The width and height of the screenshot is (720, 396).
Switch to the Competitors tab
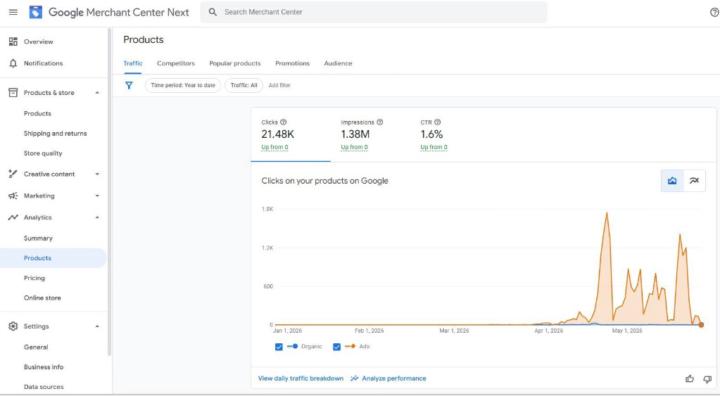pyautogui.click(x=176, y=63)
